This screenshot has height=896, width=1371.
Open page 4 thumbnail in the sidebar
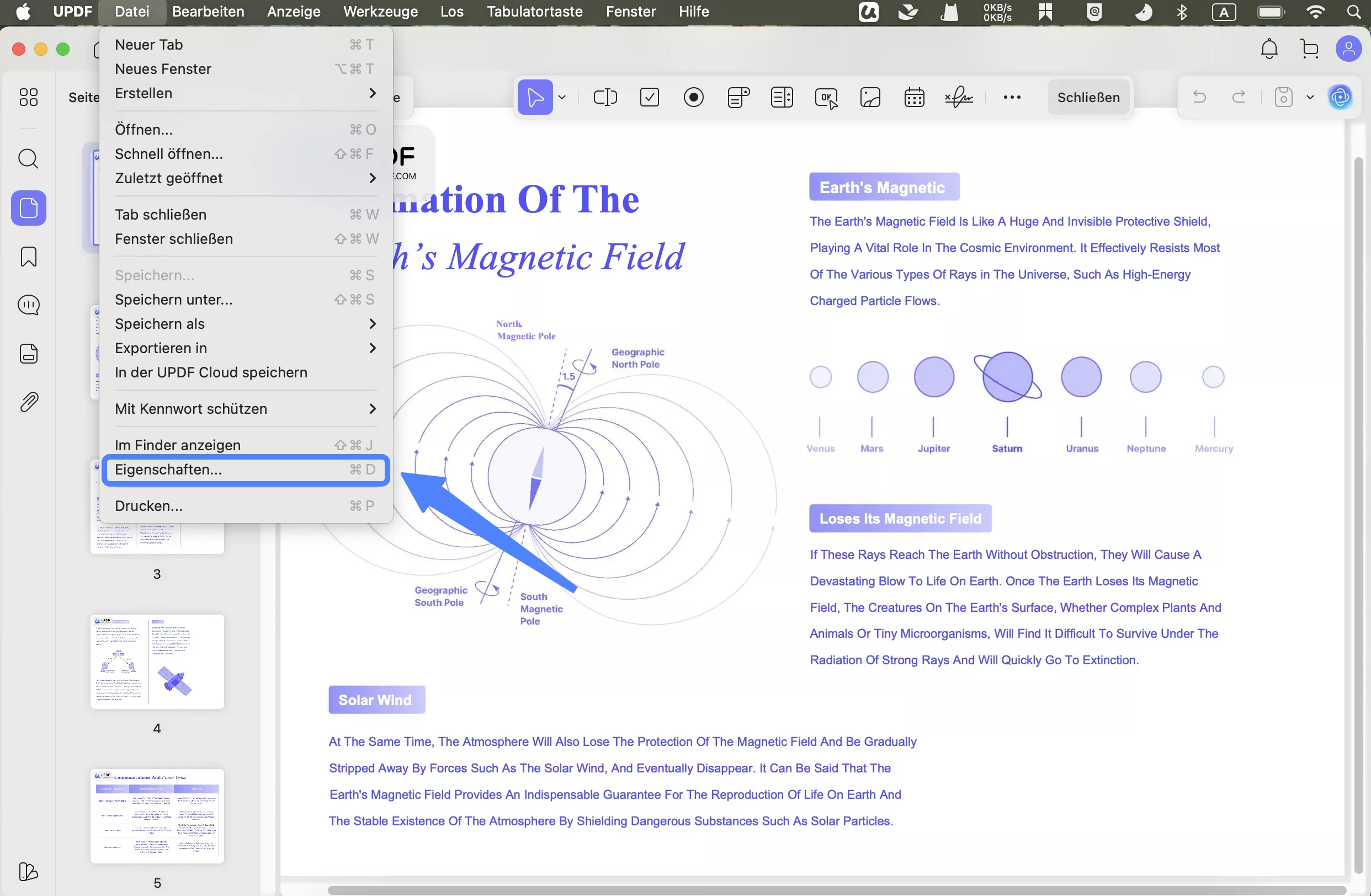[157, 662]
